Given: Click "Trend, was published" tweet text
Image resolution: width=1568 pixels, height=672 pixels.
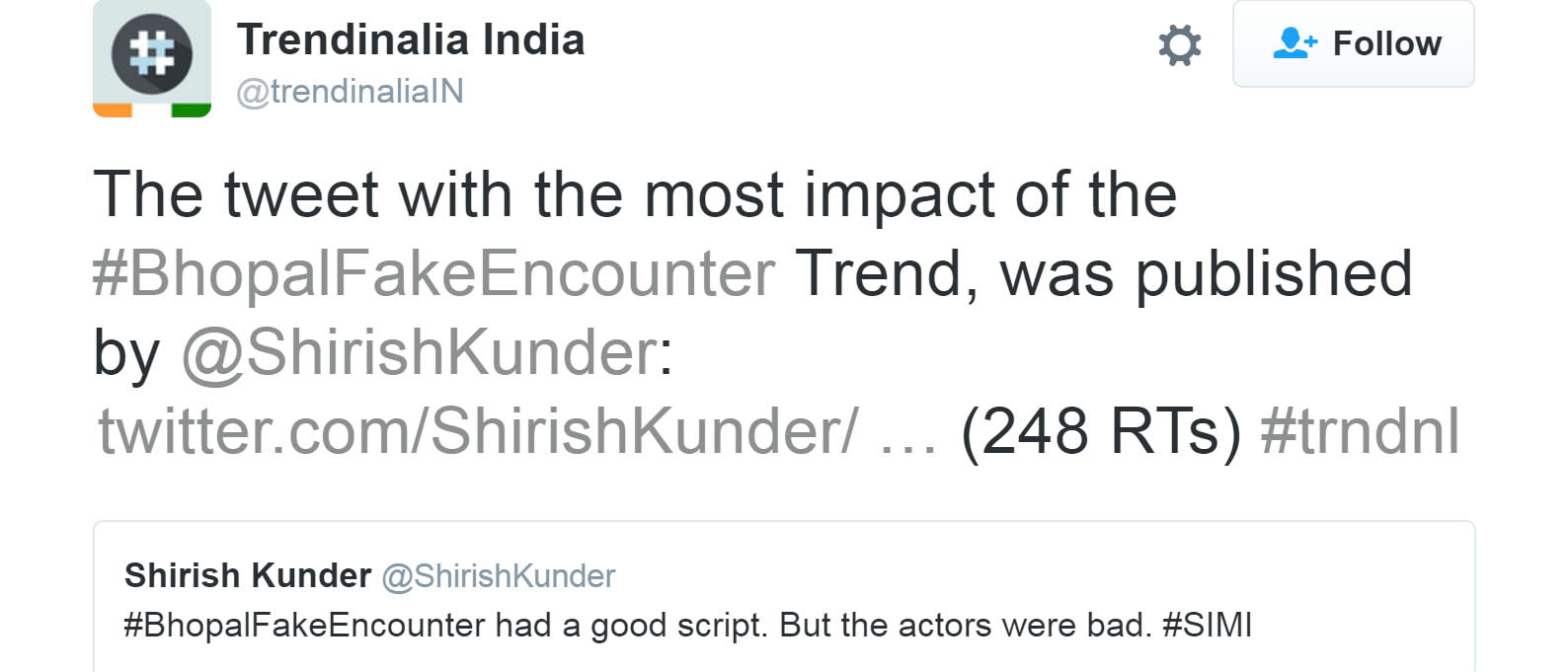Looking at the screenshot, I should tap(1103, 273).
